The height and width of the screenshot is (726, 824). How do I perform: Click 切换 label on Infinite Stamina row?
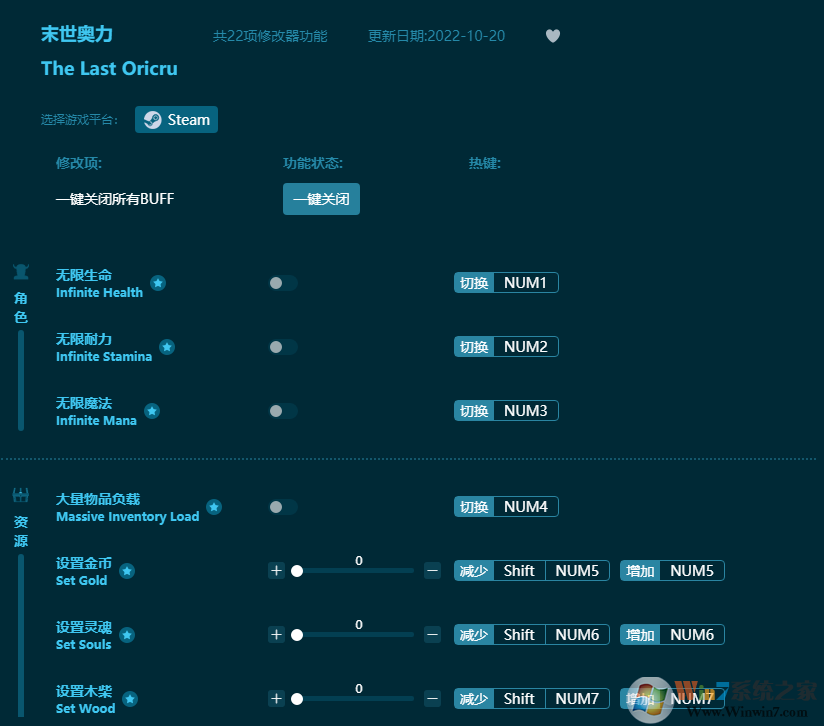[474, 347]
